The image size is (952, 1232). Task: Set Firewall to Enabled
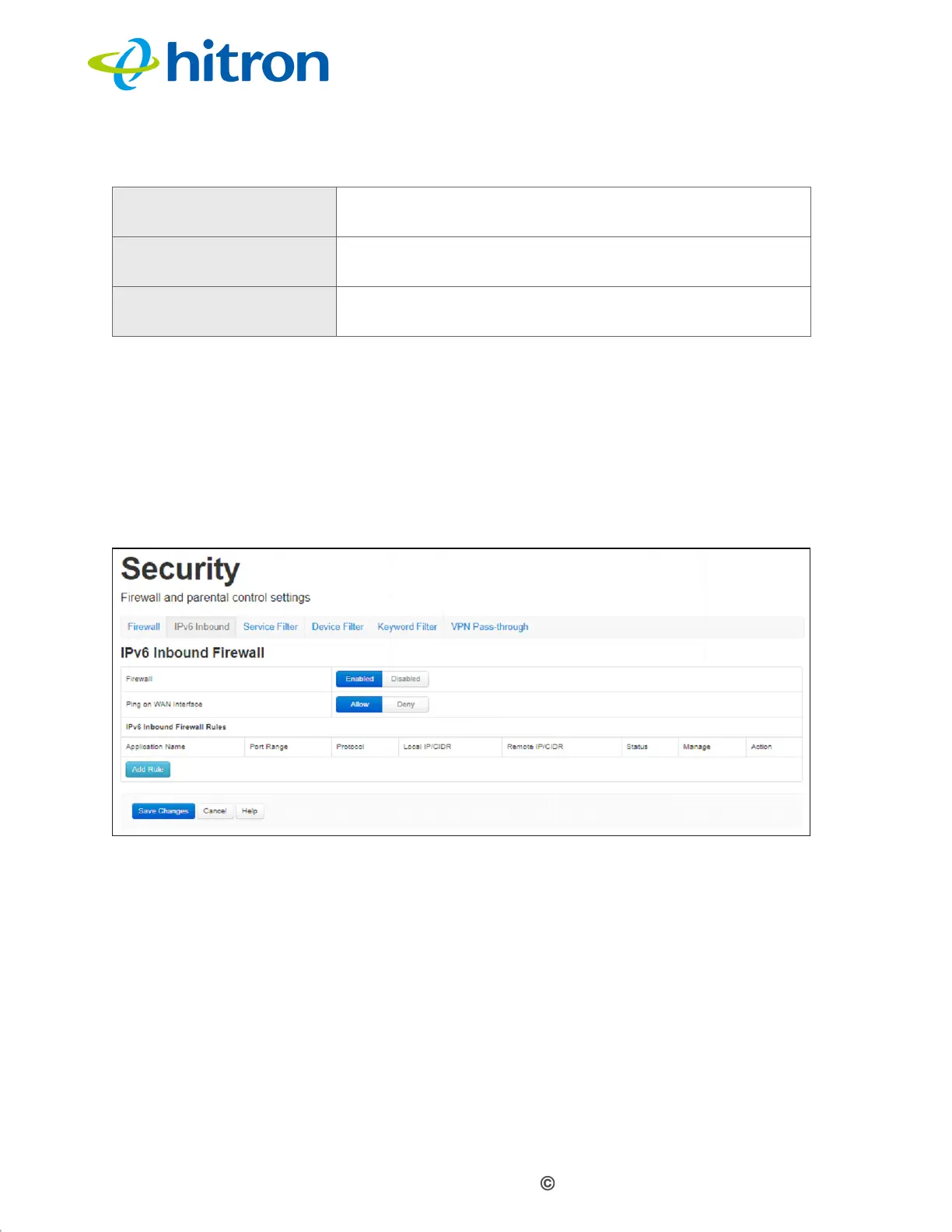359,679
